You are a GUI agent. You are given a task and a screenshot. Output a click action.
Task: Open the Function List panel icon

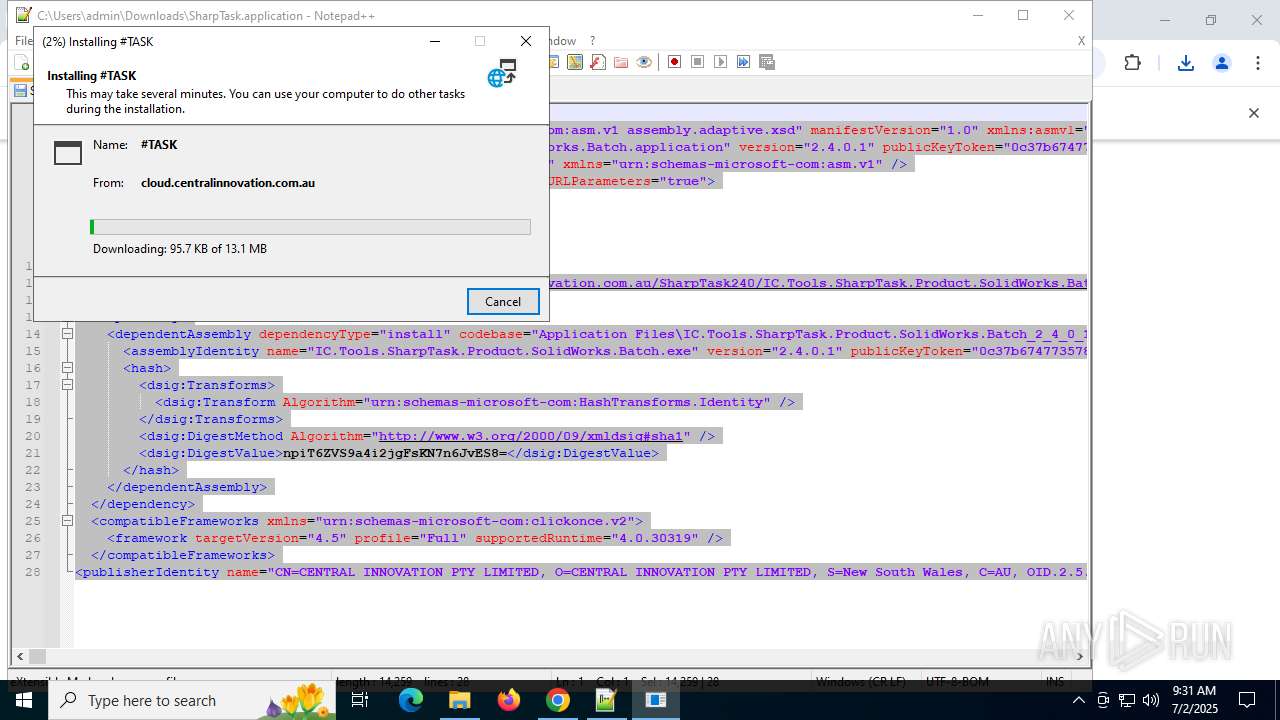(x=597, y=62)
